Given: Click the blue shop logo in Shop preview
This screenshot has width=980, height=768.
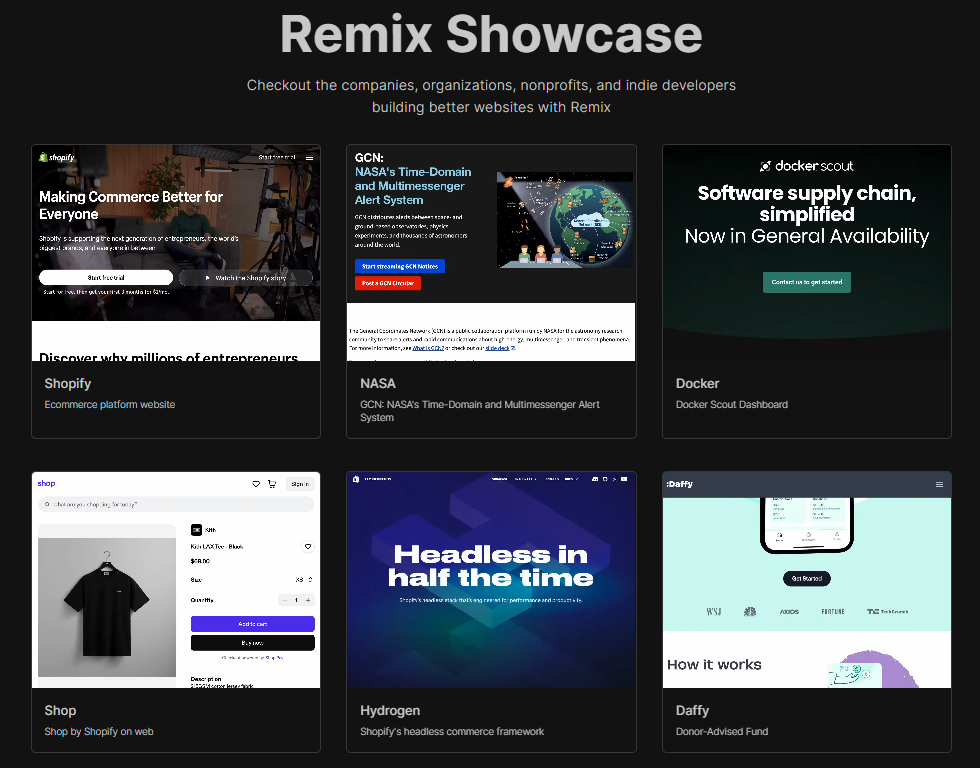Looking at the screenshot, I should pos(46,483).
